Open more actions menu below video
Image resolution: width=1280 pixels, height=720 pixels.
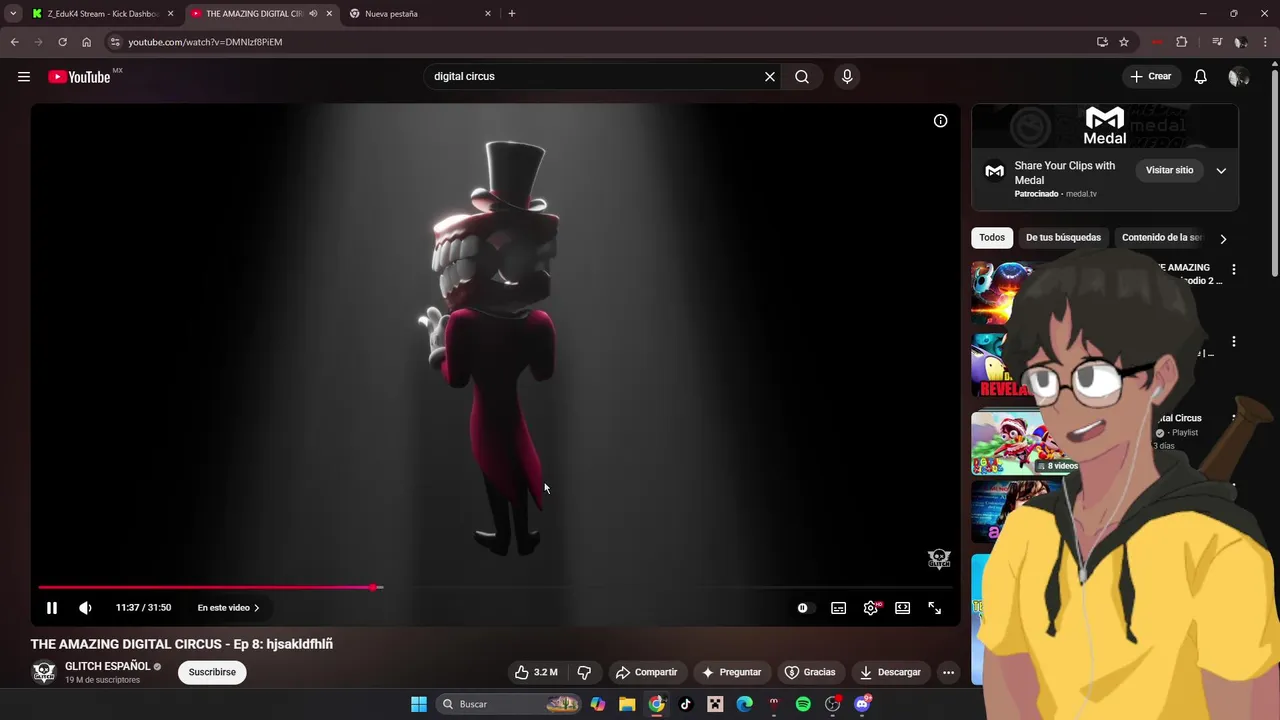pyautogui.click(x=948, y=672)
